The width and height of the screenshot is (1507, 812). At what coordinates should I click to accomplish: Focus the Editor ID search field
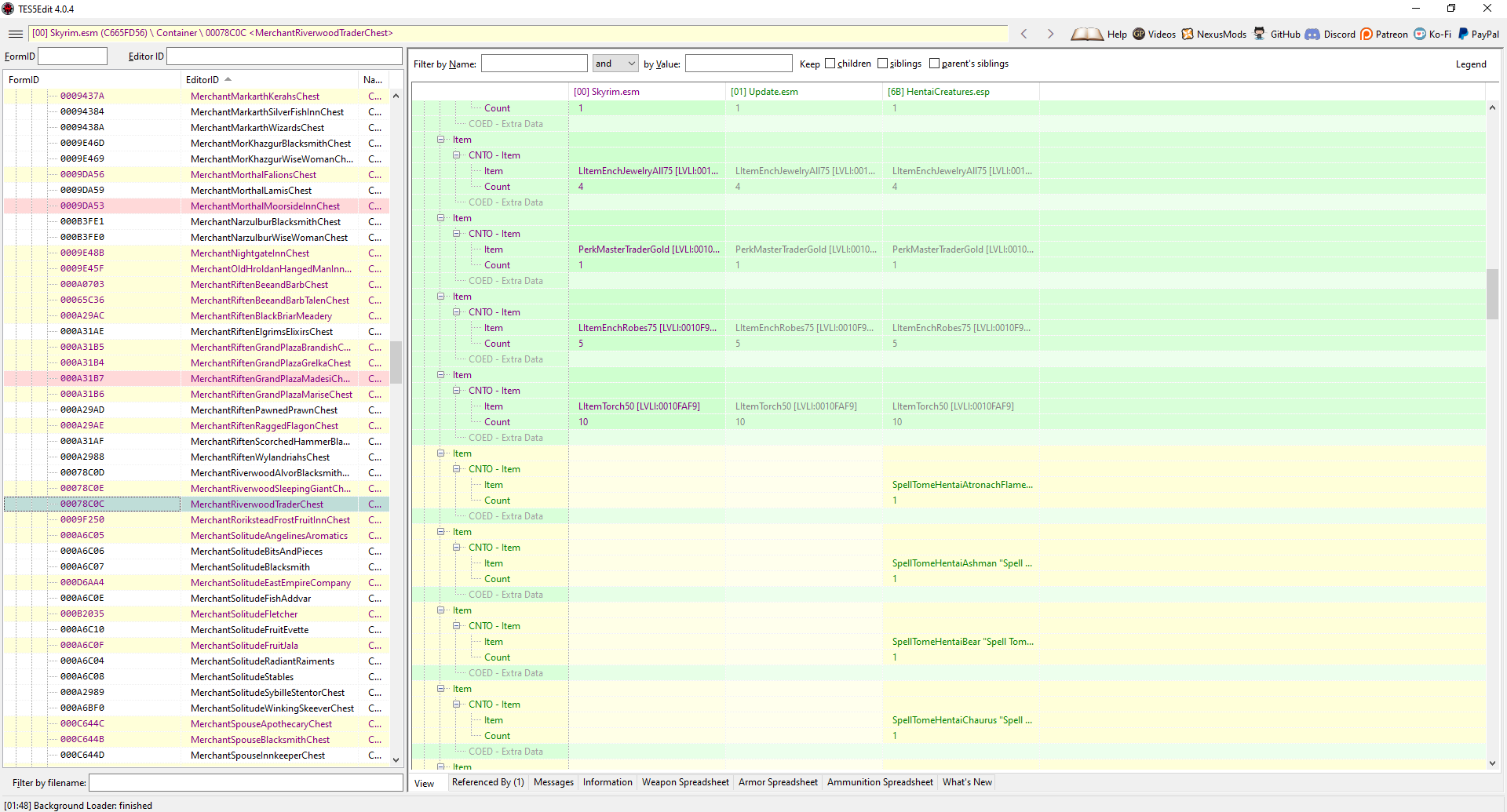tap(284, 56)
